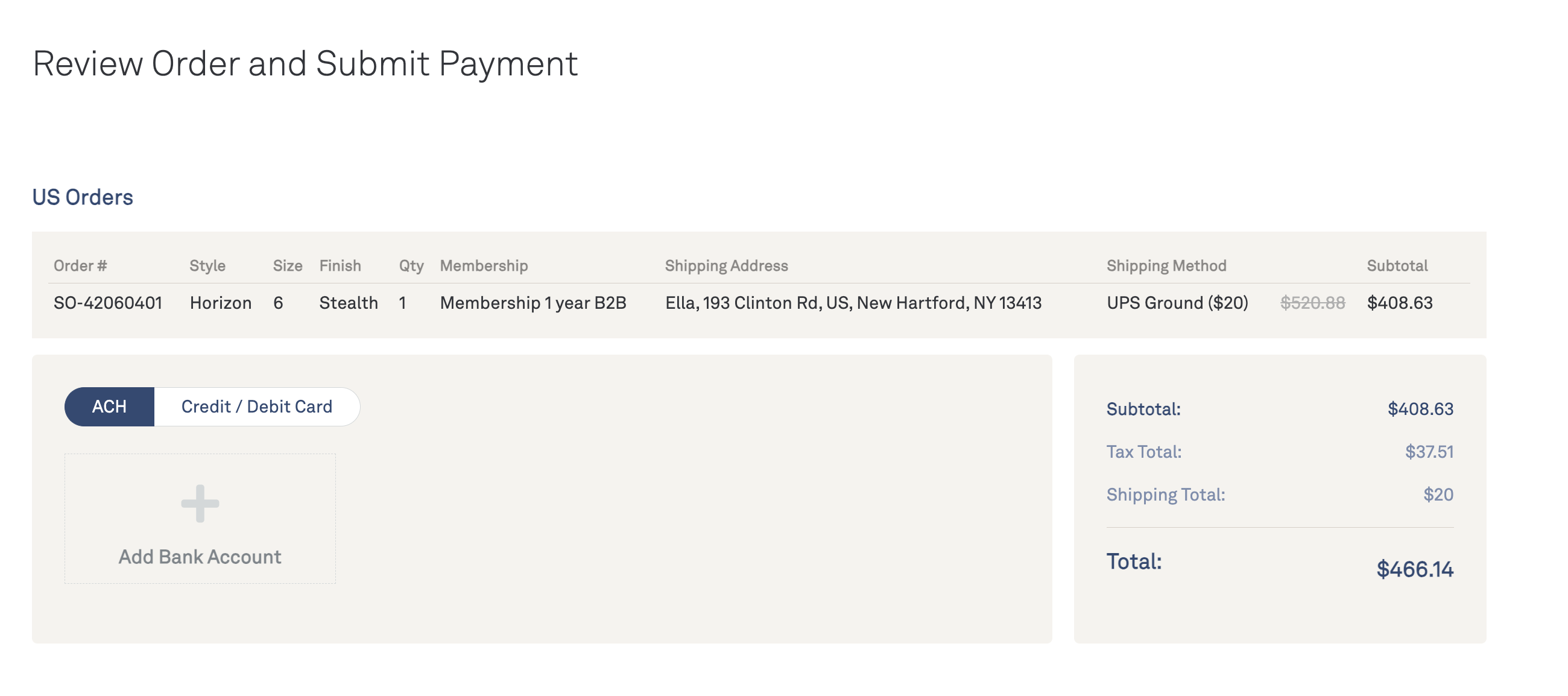Viewport: 1568px width, 696px height.
Task: Click the struck-through $520.88 price
Action: coord(1312,303)
